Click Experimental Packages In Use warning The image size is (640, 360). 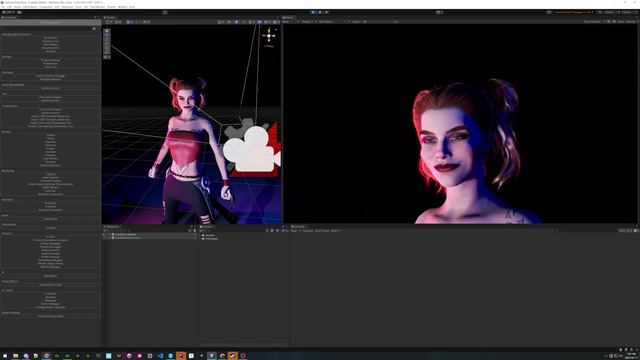573,12
